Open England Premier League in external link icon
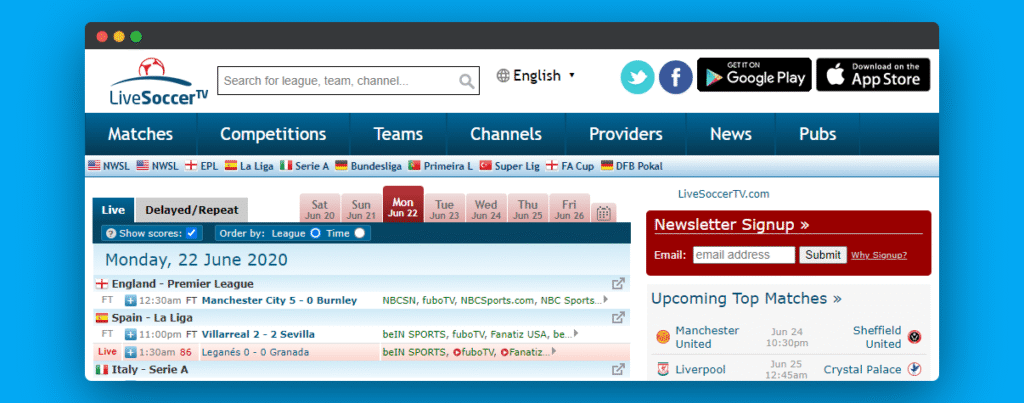The image size is (1024, 403). click(618, 283)
